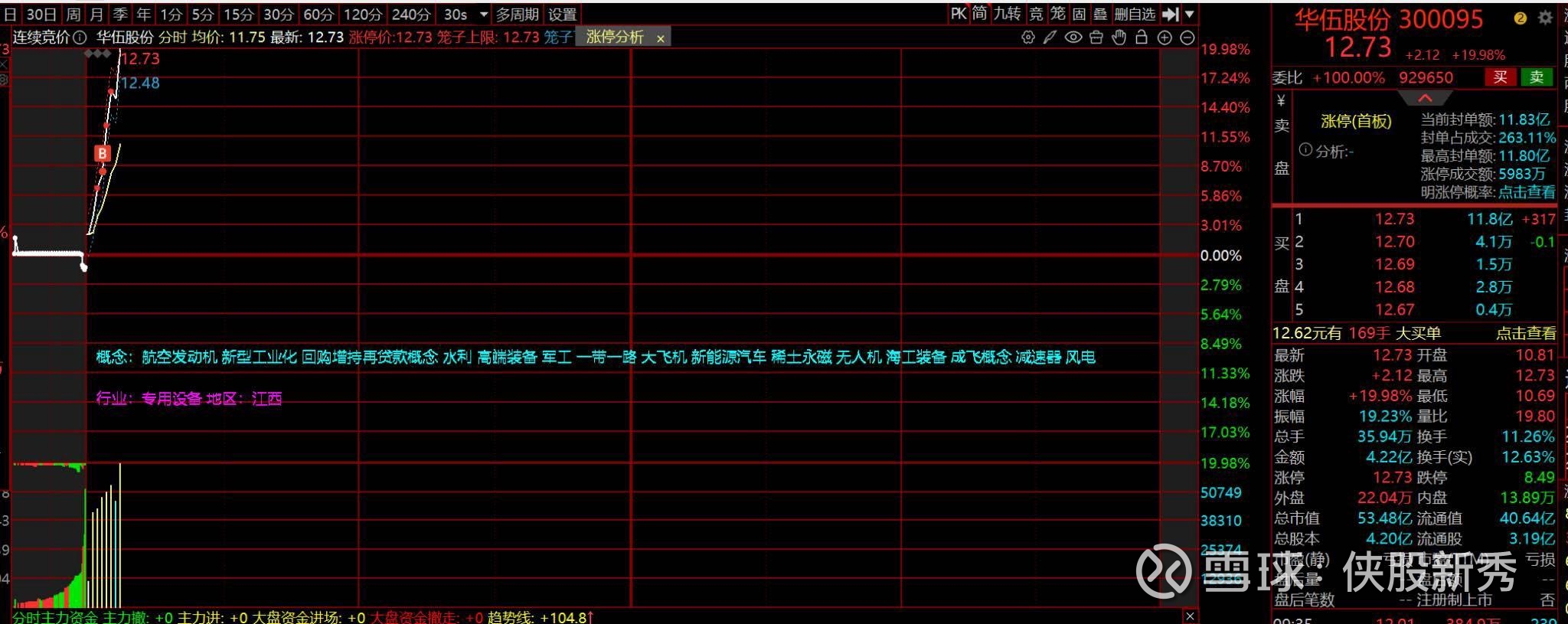Toggle the 固 fixed option
This screenshot has width=1568, height=624.
point(1079,14)
